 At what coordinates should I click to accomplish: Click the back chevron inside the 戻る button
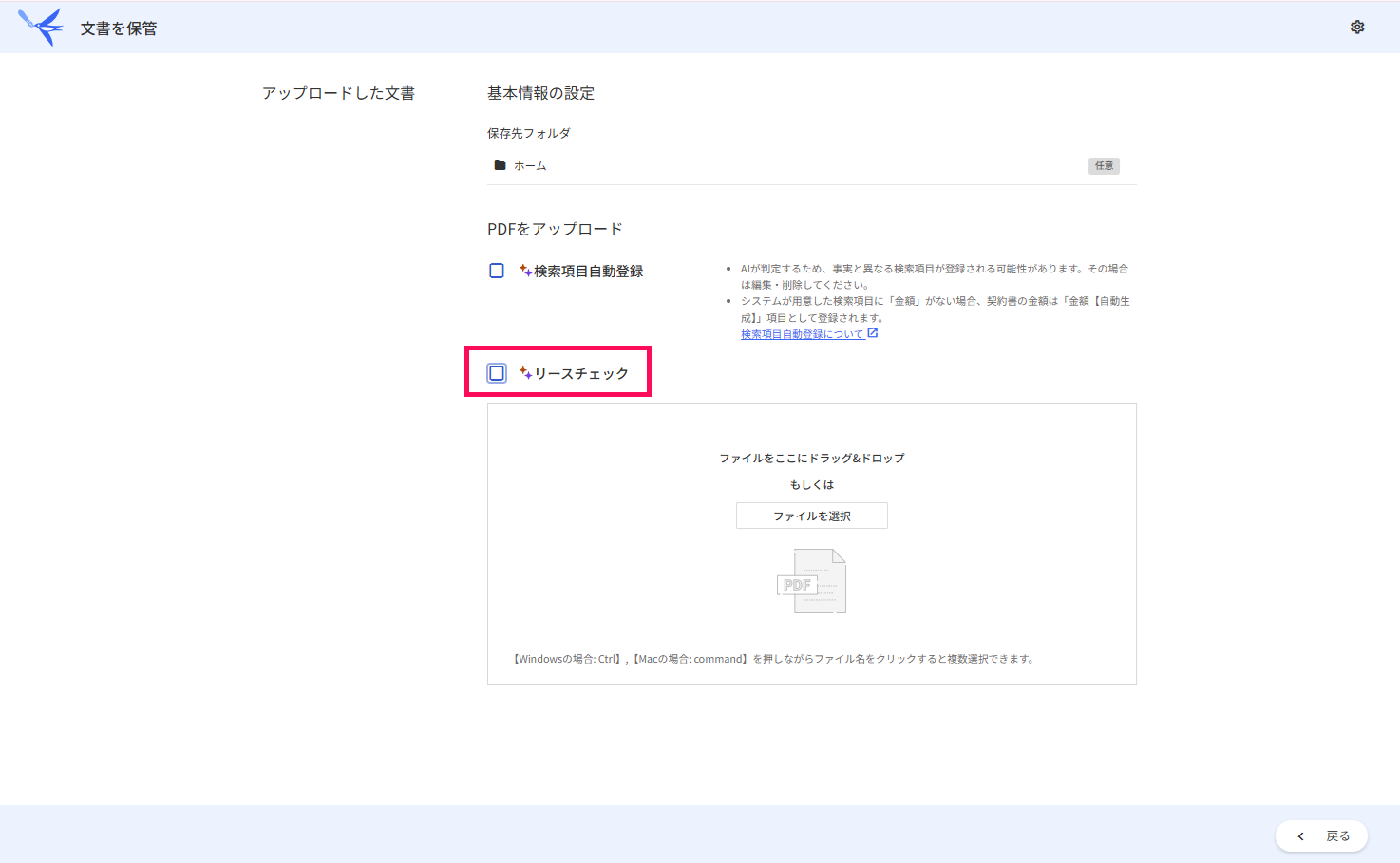point(1300,835)
